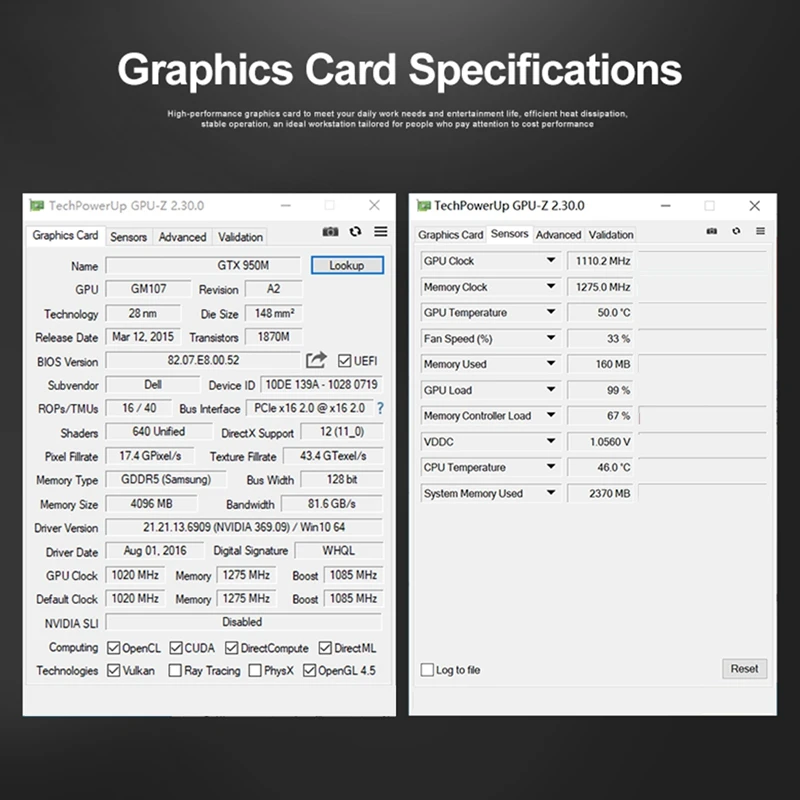Screen dimensions: 800x800
Task: Toggle the DirectCompute checkbox
Action: click(x=232, y=648)
